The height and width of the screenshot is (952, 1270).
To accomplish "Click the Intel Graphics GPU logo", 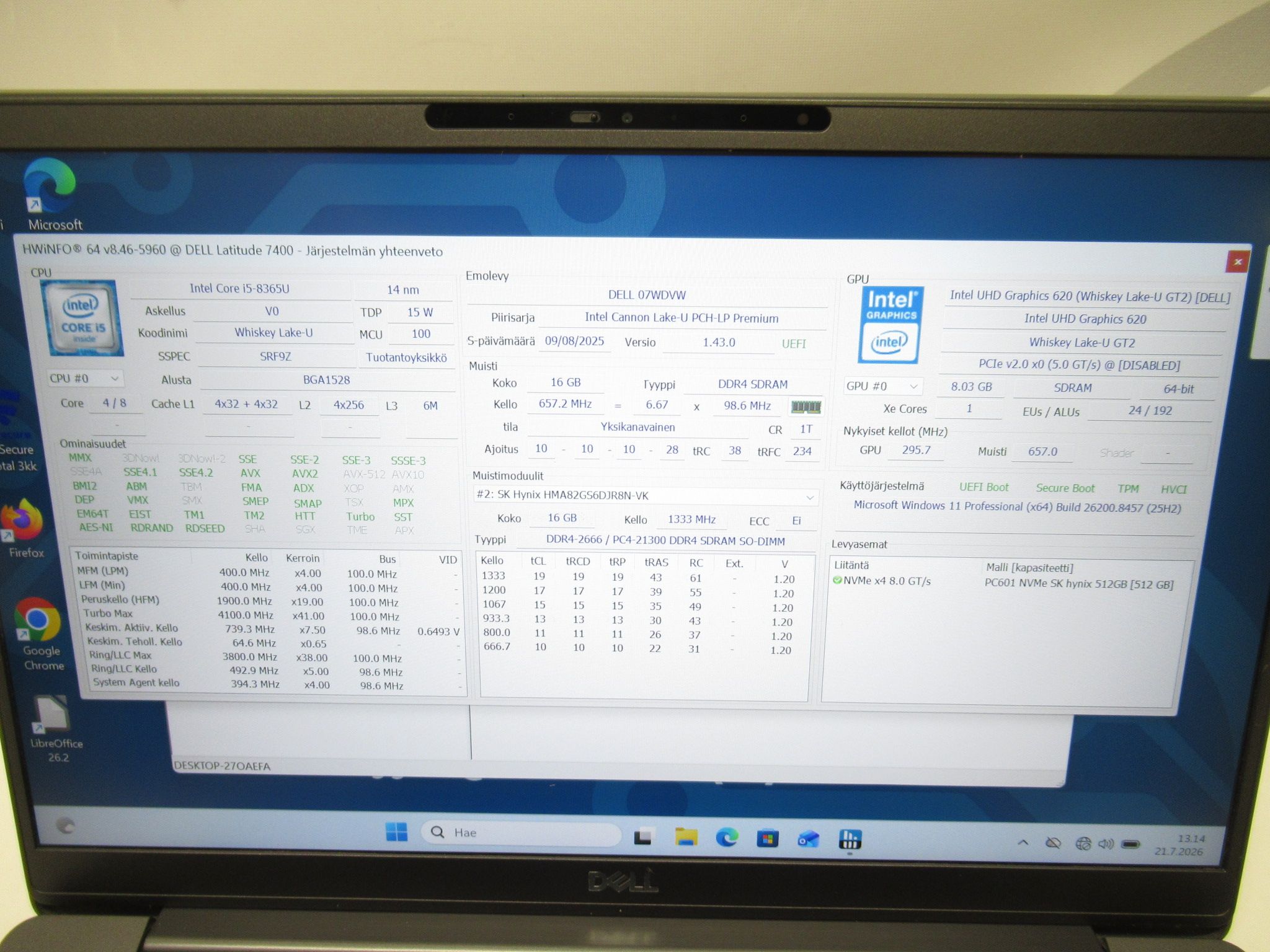I will 890,325.
